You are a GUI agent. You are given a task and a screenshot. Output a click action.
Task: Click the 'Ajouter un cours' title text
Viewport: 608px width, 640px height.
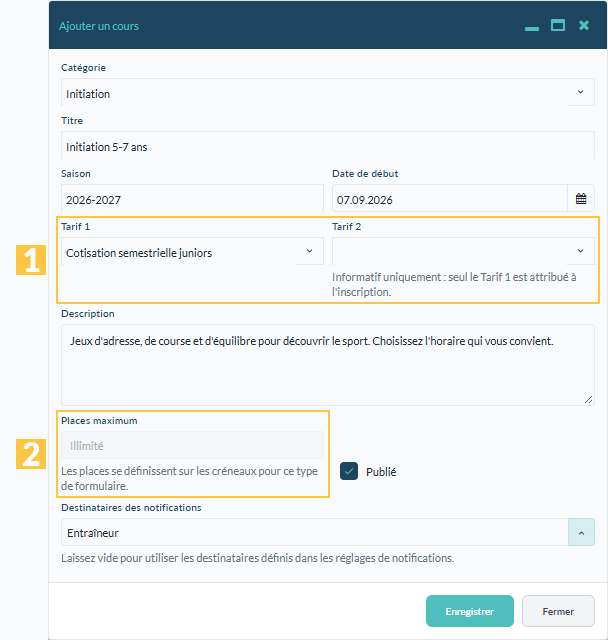tap(99, 26)
